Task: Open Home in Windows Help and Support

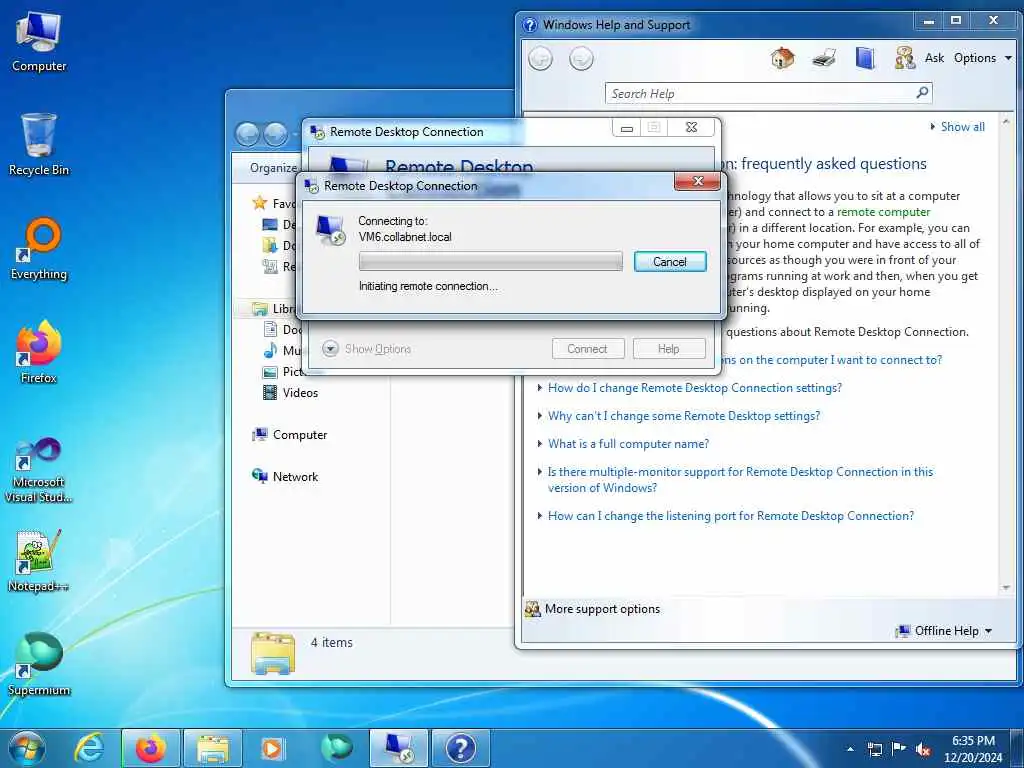Action: [x=782, y=58]
